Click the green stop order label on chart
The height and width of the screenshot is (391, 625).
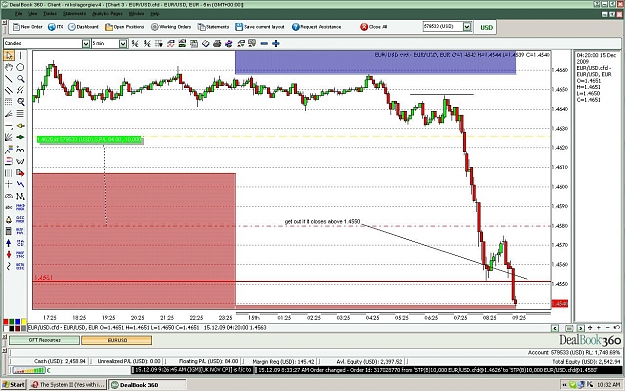(x=89, y=140)
